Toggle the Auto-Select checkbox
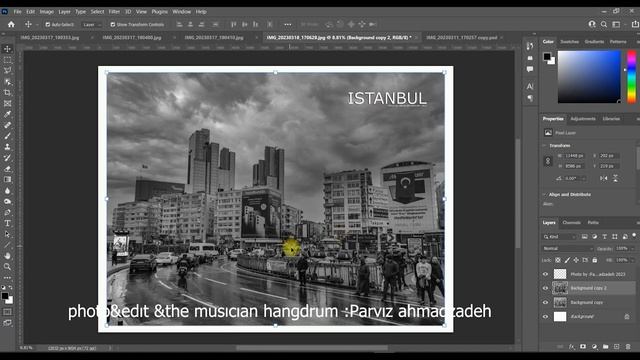Viewport: 640px width, 360px height. coord(48,24)
